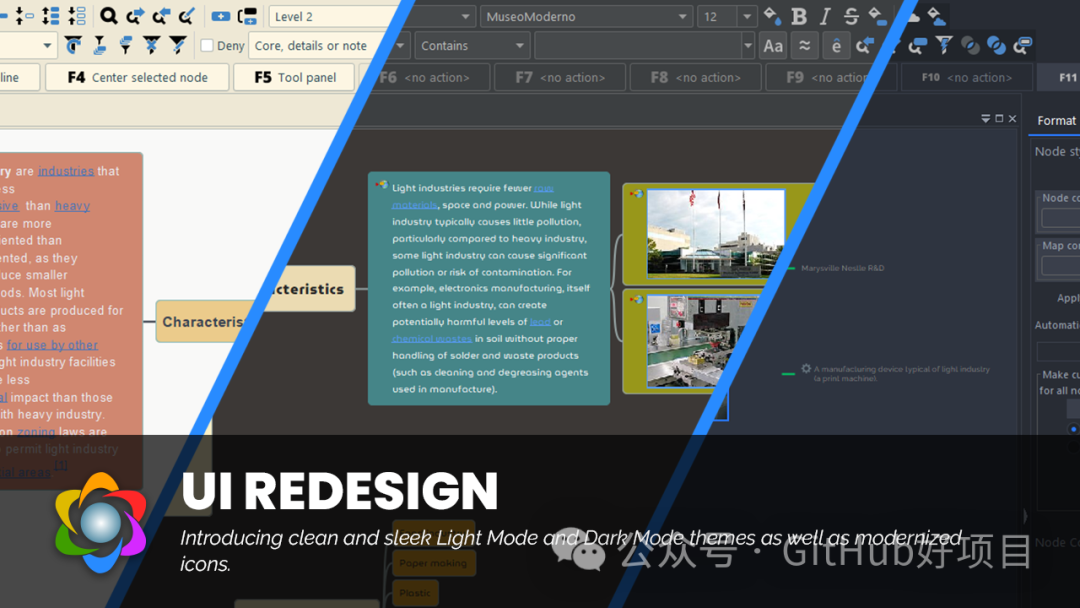Screen dimensions: 1080x608
Task: Maximize the Format panel with square icon
Action: pos(999,118)
